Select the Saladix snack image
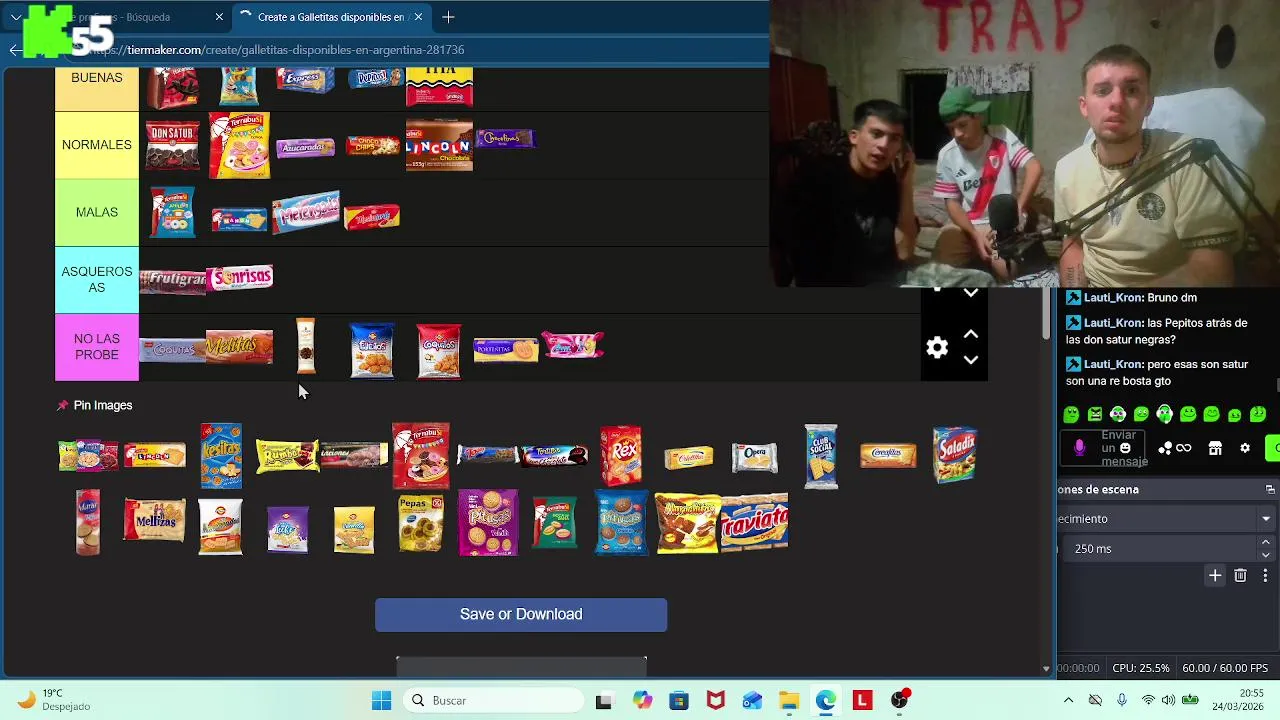Screen dimensions: 1280x720 coord(955,455)
